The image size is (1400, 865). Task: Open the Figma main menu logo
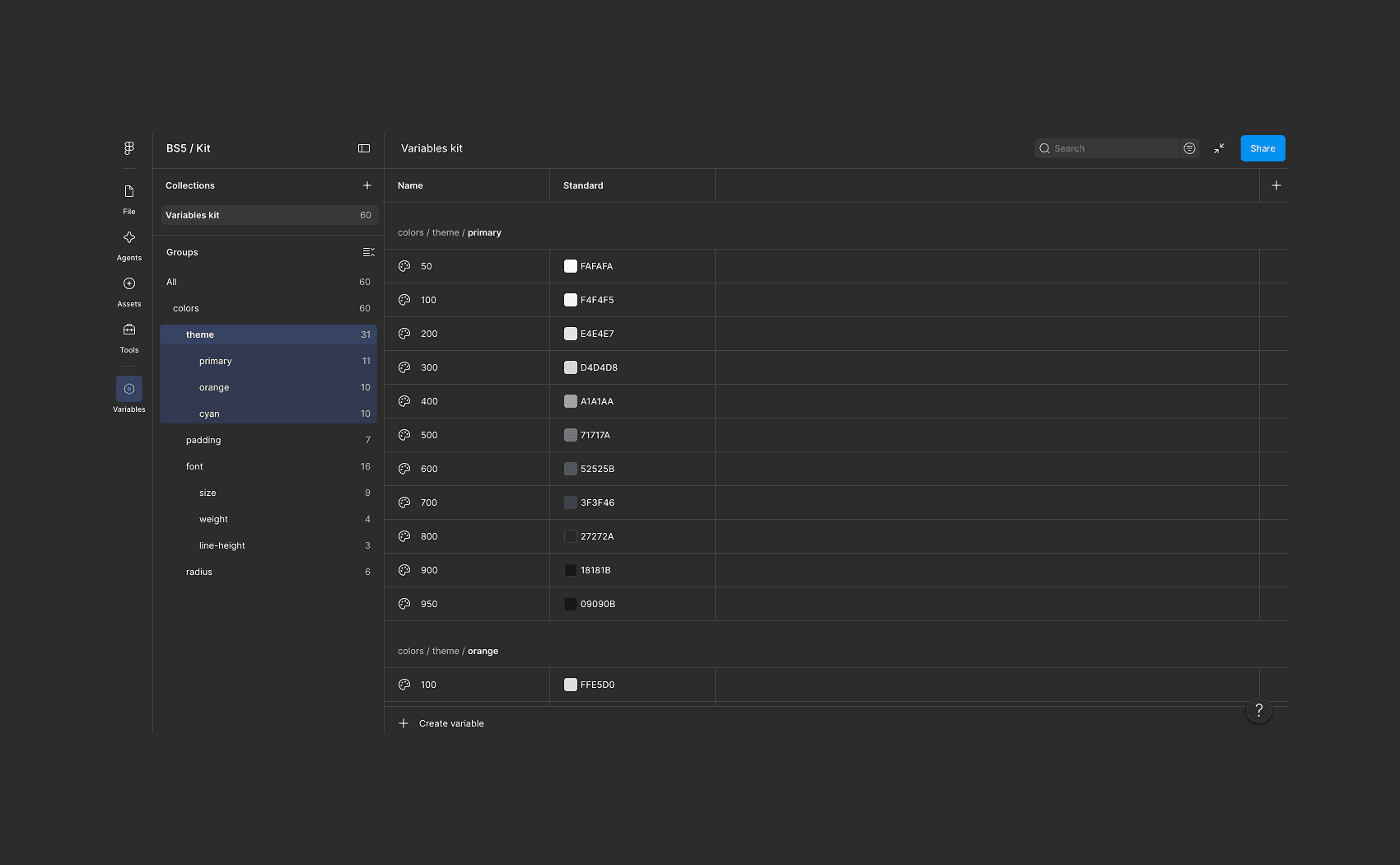click(x=129, y=148)
